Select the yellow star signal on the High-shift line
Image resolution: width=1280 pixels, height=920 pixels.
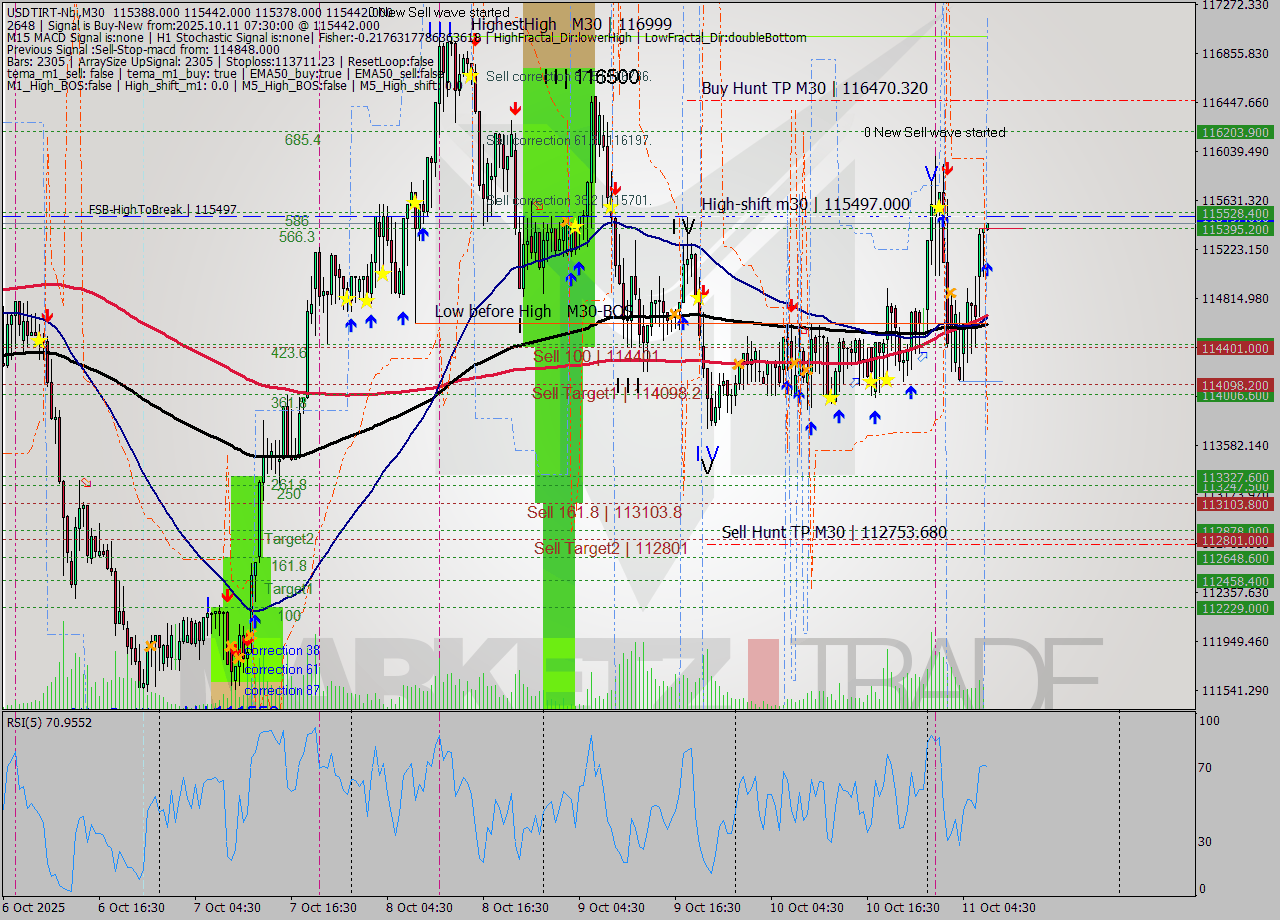[x=939, y=207]
